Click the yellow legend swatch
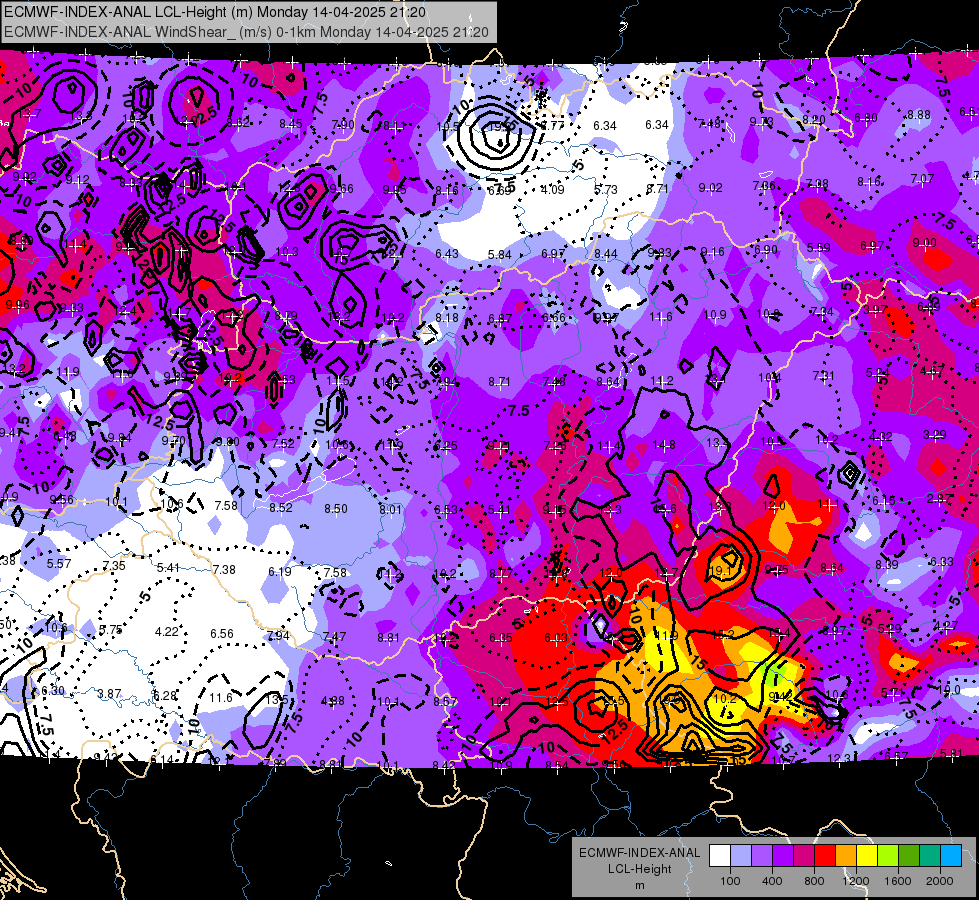The width and height of the screenshot is (979, 900). (867, 856)
